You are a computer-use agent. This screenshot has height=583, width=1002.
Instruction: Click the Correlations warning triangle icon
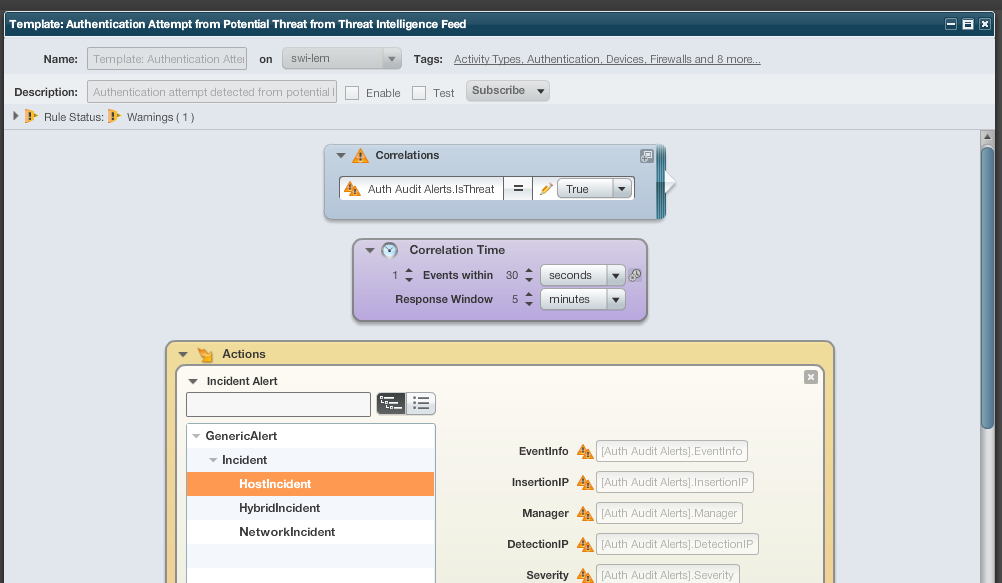click(x=360, y=155)
